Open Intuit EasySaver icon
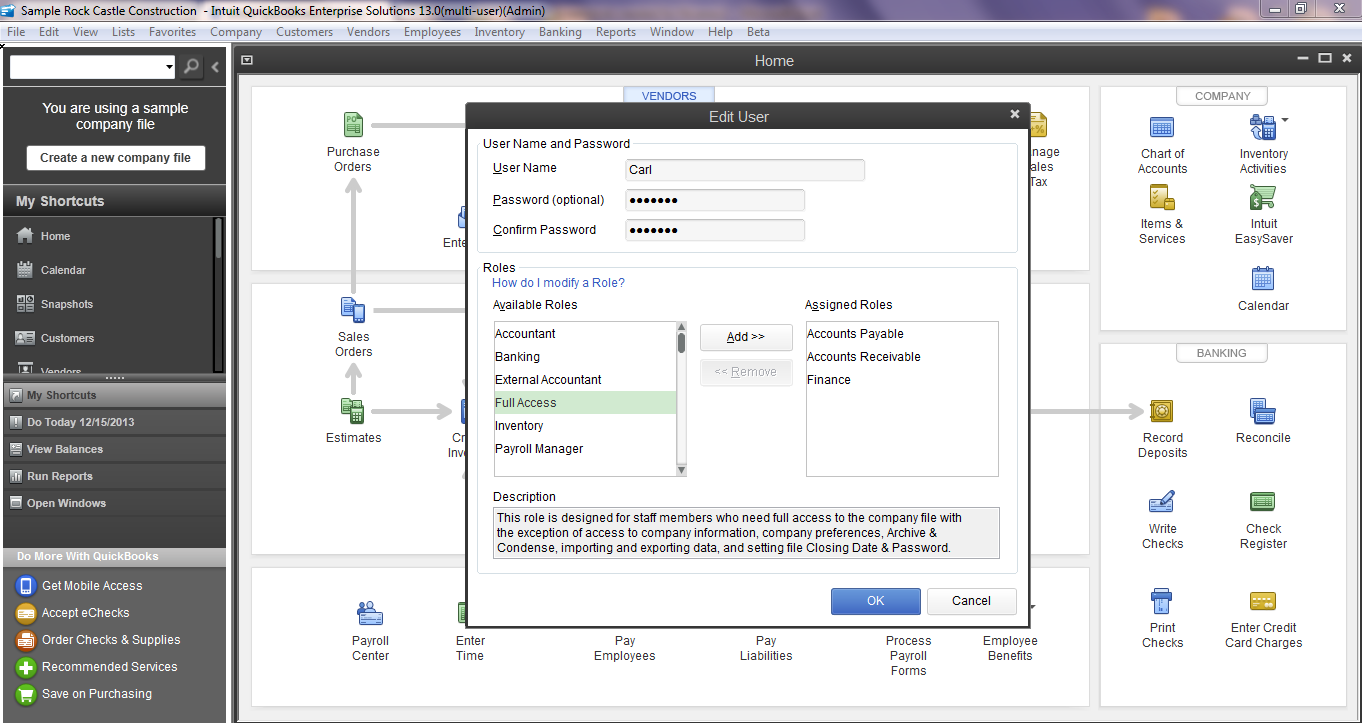The height and width of the screenshot is (723, 1362). [x=1262, y=197]
